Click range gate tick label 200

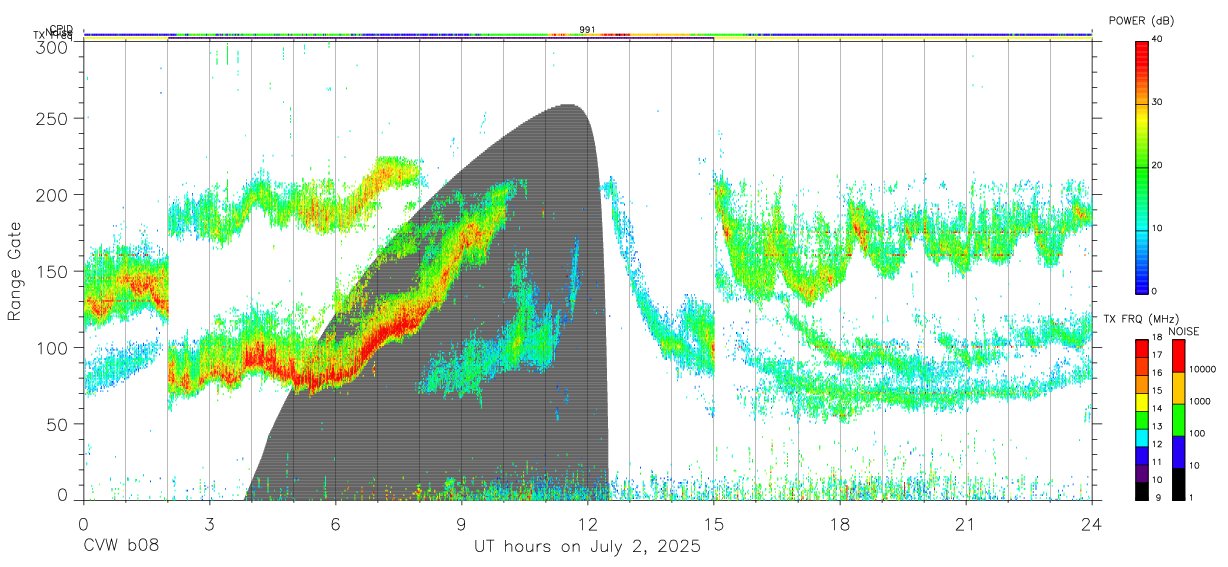point(53,194)
